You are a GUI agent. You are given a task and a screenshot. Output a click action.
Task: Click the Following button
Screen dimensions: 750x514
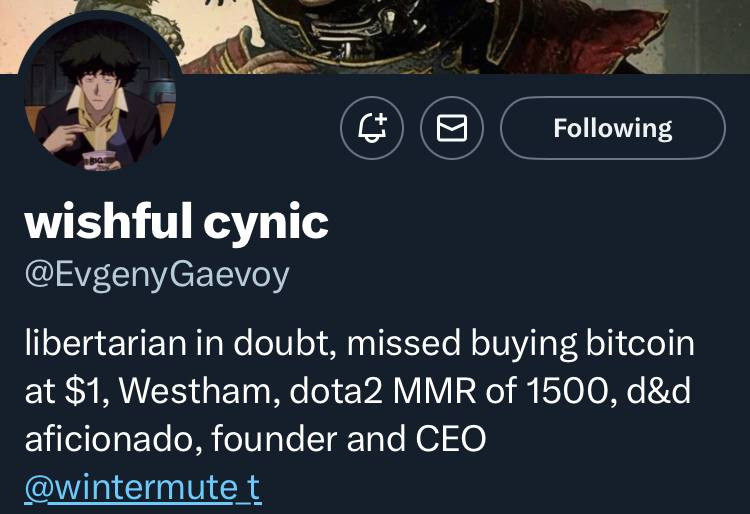(x=612, y=128)
